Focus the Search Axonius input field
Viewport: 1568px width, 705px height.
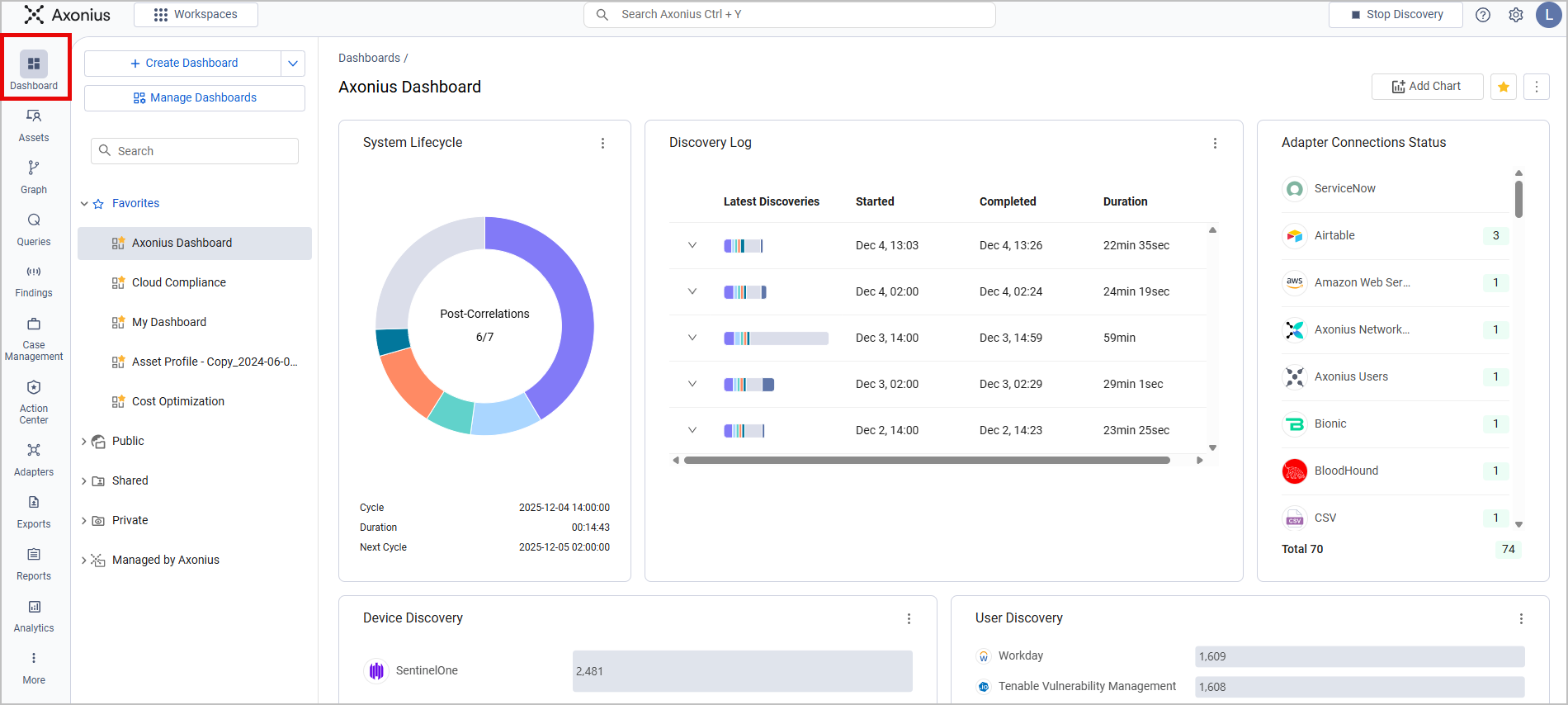790,15
